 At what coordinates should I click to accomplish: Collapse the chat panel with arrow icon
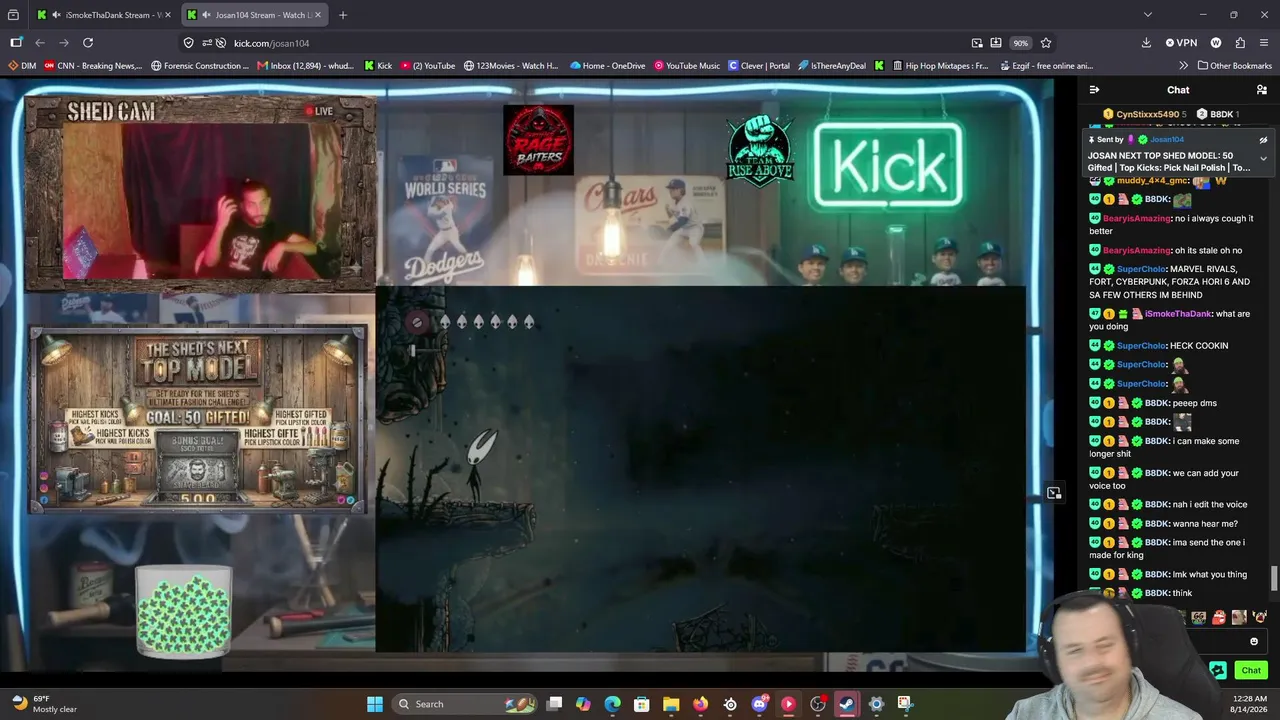tap(1094, 90)
